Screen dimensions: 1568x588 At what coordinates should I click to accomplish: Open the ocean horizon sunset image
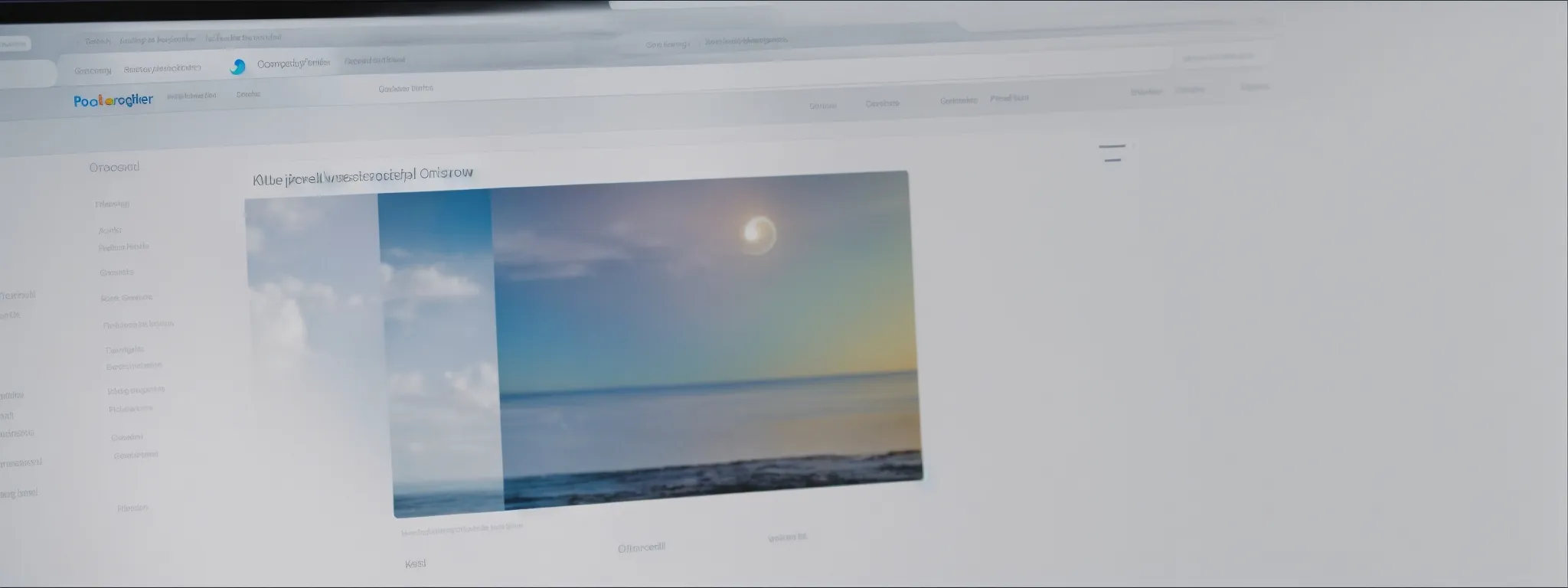pos(704,345)
